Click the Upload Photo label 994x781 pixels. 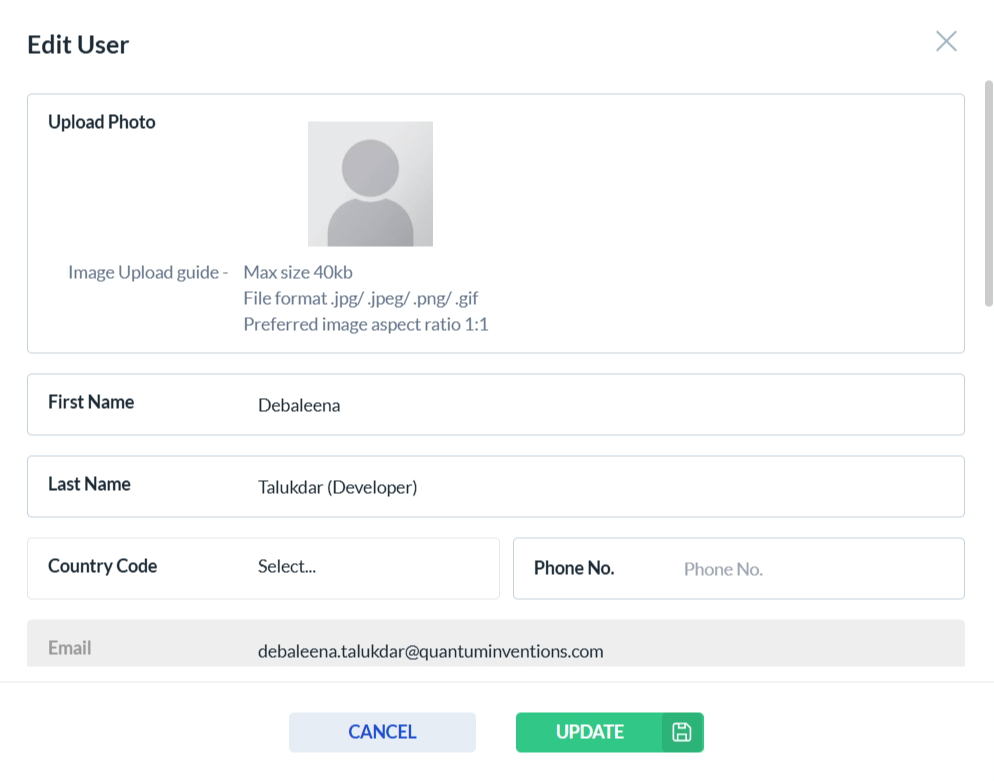102,122
